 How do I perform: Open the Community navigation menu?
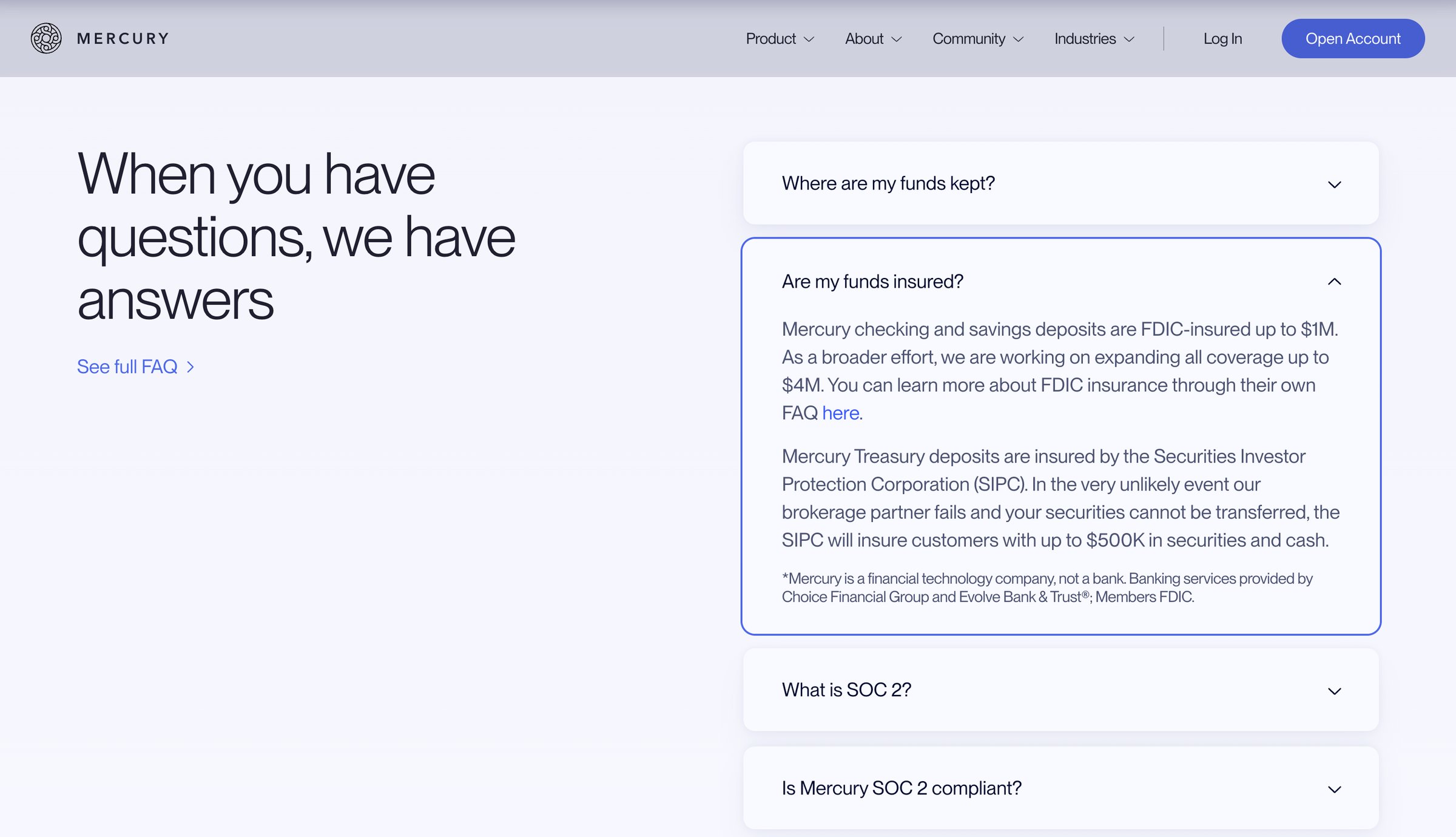(978, 39)
